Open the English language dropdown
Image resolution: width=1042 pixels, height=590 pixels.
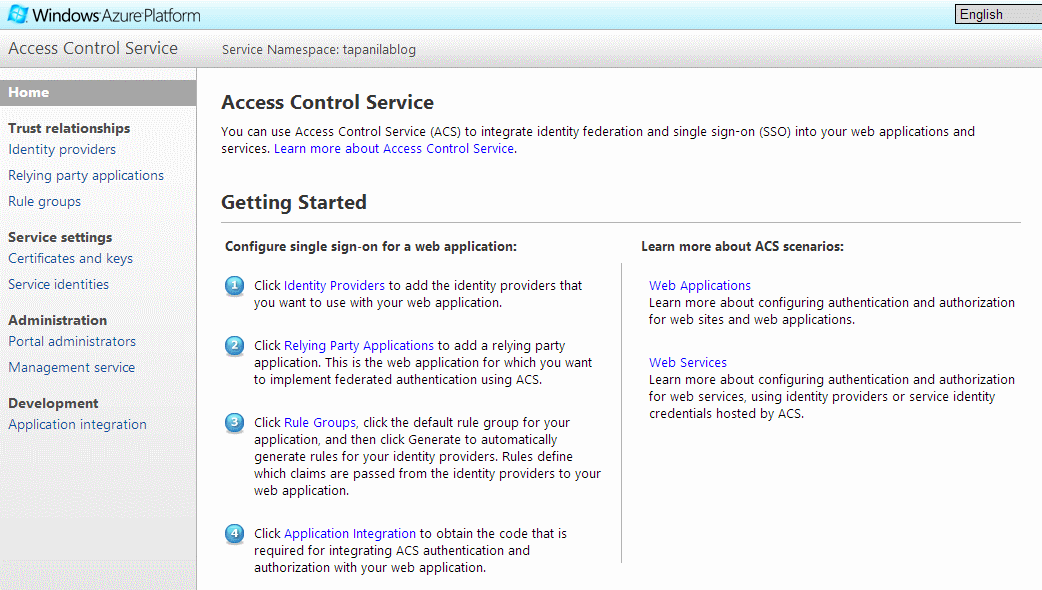point(998,14)
